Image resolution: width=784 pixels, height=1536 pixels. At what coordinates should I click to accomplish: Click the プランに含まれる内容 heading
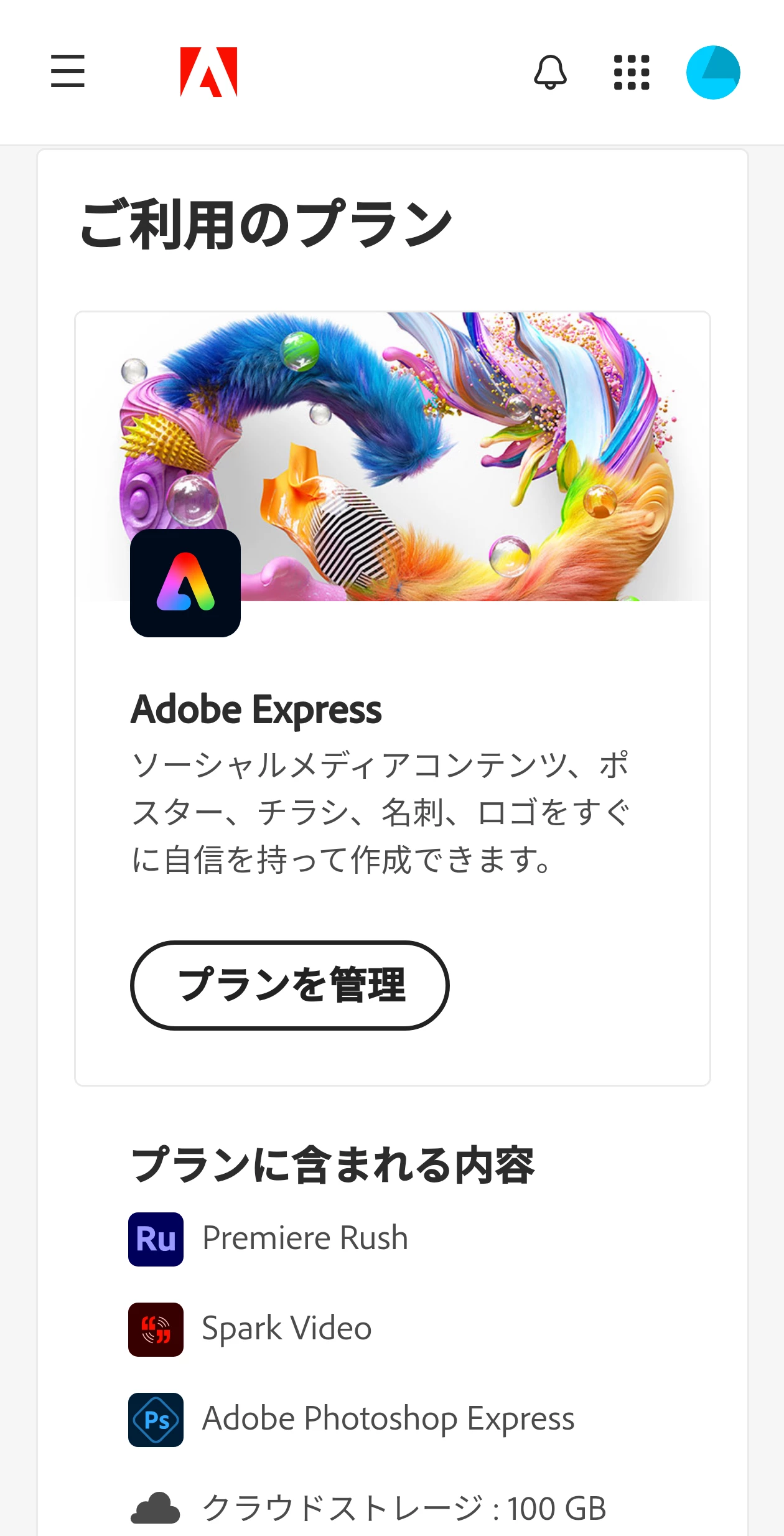pyautogui.click(x=333, y=1164)
